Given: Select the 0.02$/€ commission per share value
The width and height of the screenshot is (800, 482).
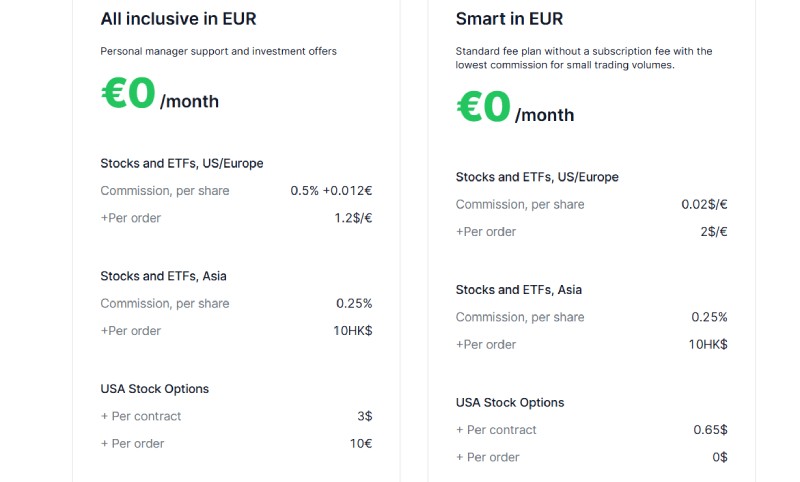Looking at the screenshot, I should [704, 204].
